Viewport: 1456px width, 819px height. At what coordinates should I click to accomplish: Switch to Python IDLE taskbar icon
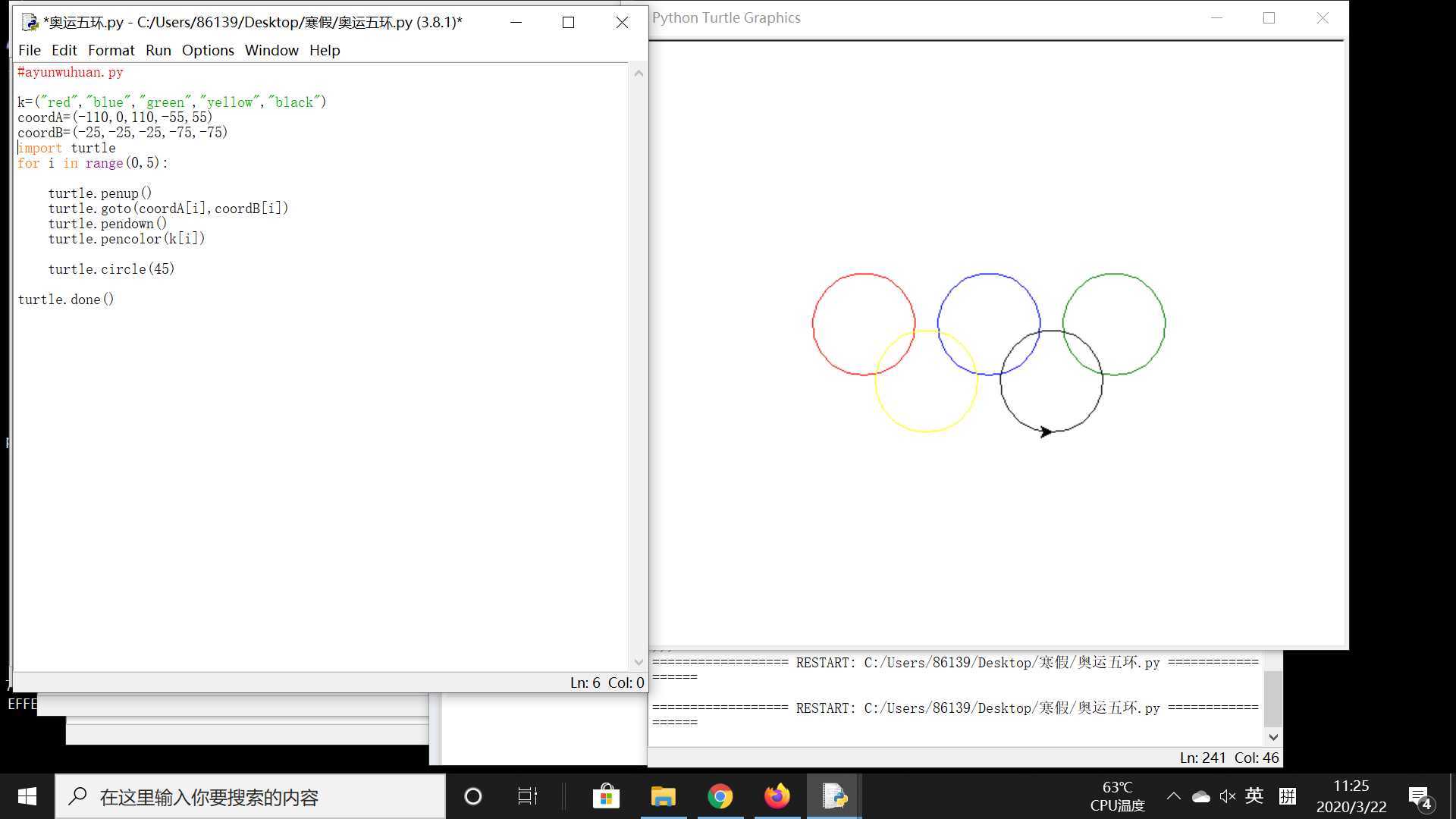[x=834, y=796]
